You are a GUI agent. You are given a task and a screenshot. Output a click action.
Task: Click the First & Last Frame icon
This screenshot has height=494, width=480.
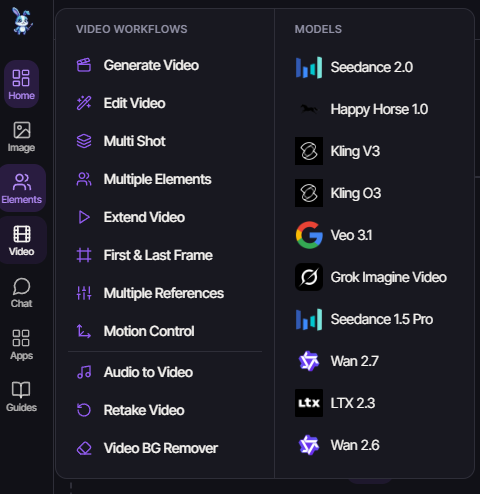point(84,255)
